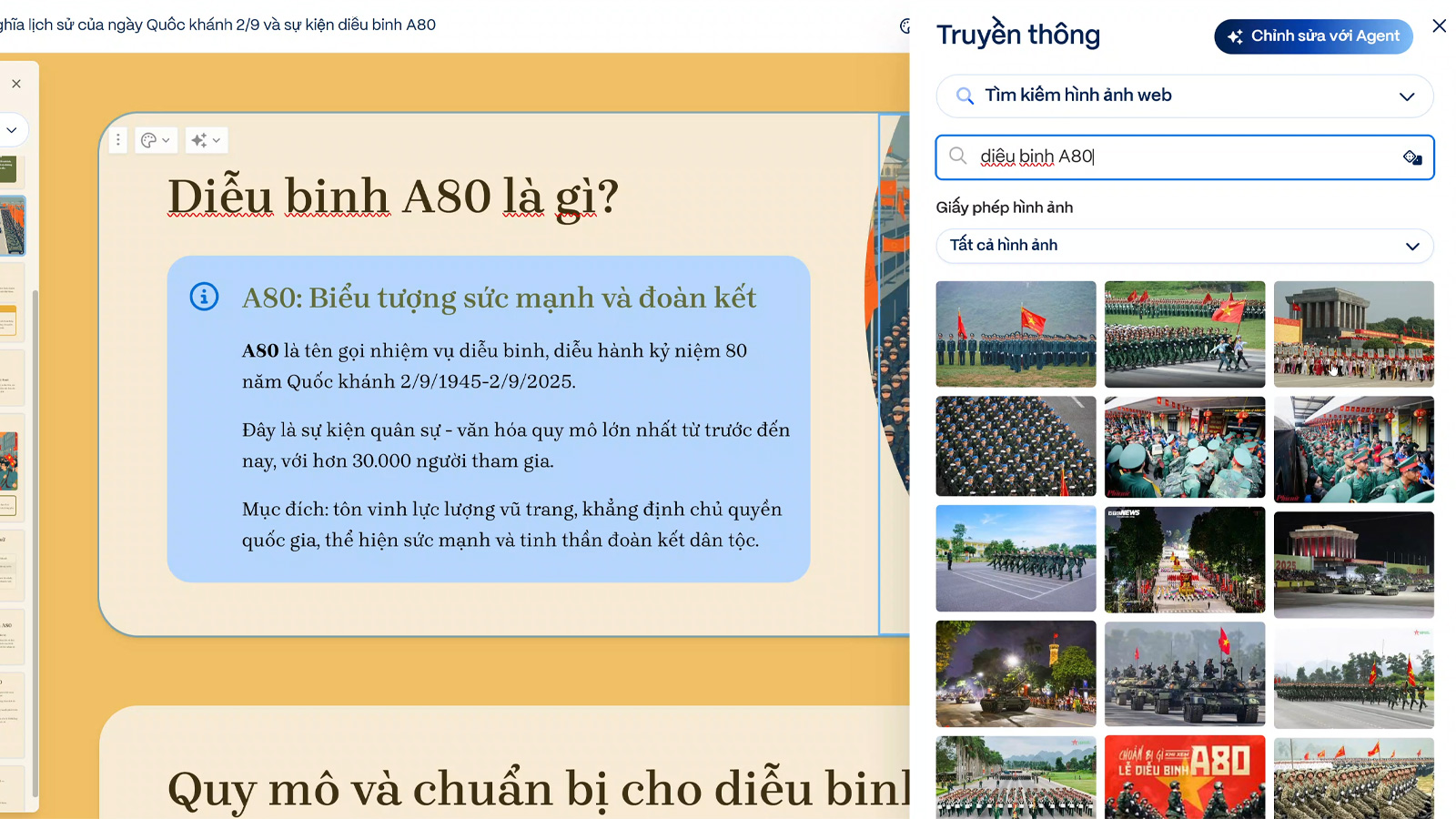Focus the 'diễu binh A80' search input
Viewport: 1456px width, 819px height.
coord(1183,157)
